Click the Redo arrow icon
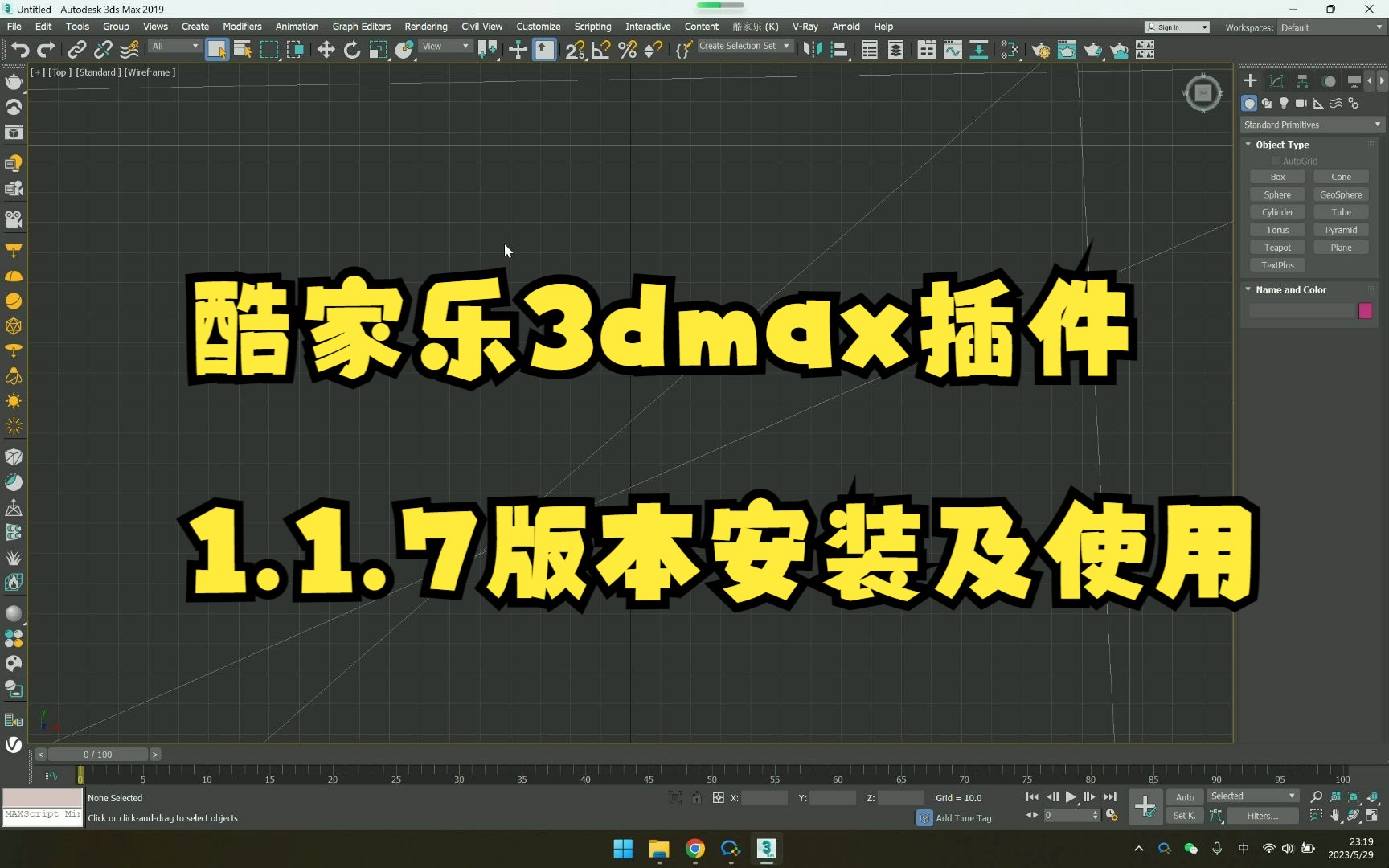Viewport: 1389px width, 868px height. pyautogui.click(x=47, y=50)
